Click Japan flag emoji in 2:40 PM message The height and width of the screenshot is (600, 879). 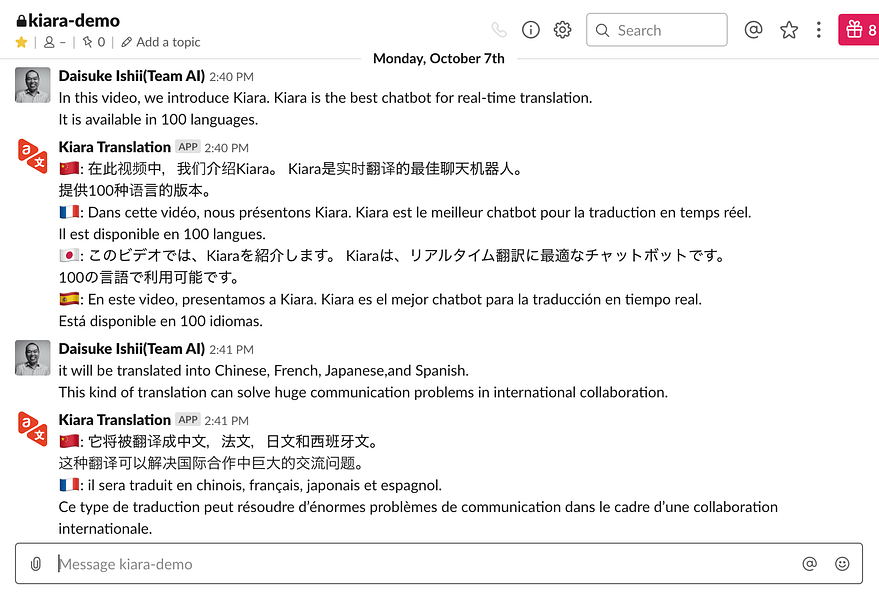(x=69, y=256)
